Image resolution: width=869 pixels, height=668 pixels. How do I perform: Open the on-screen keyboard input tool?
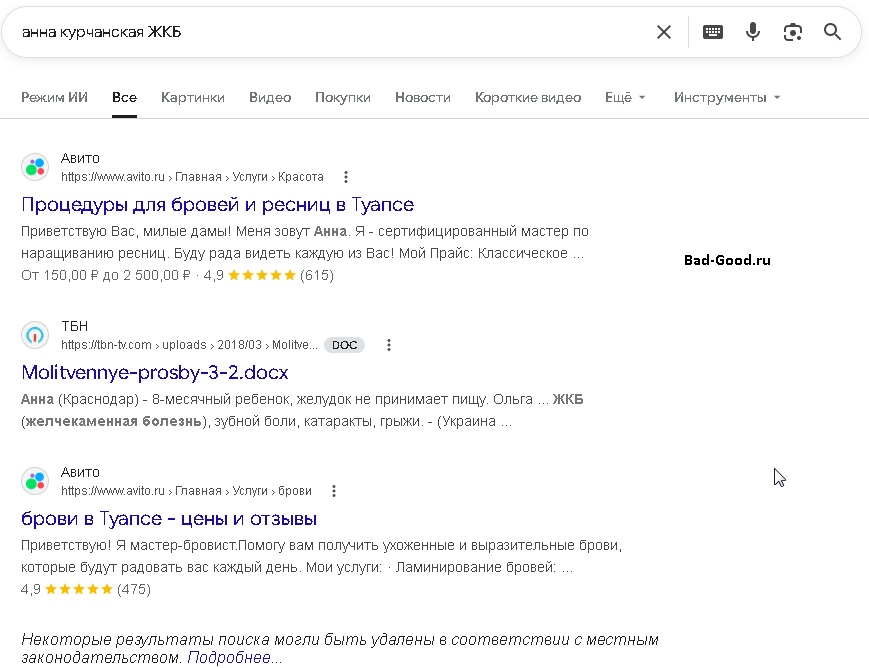pyautogui.click(x=712, y=32)
